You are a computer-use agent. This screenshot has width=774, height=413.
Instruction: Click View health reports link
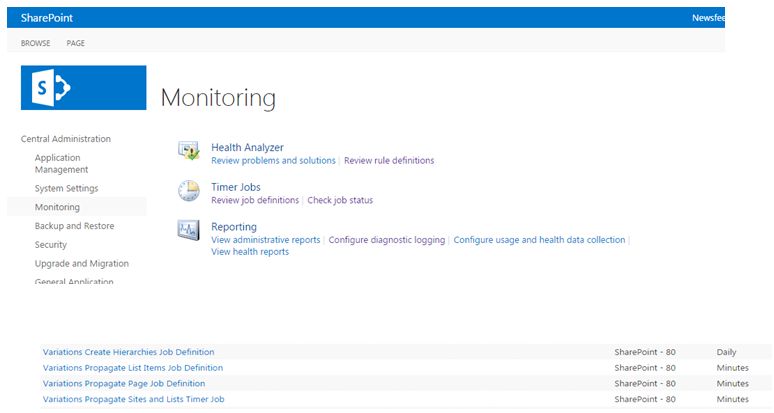point(250,252)
